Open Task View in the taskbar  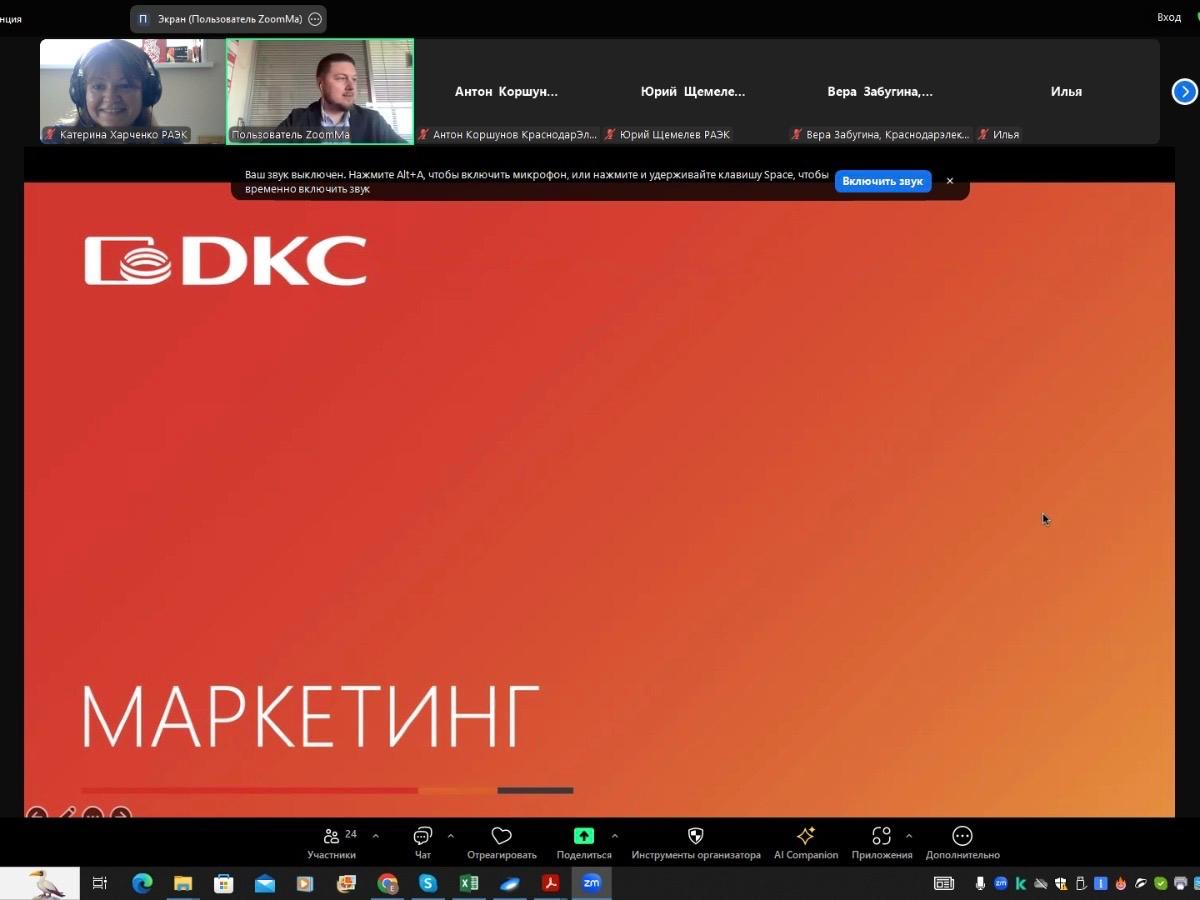pos(99,883)
